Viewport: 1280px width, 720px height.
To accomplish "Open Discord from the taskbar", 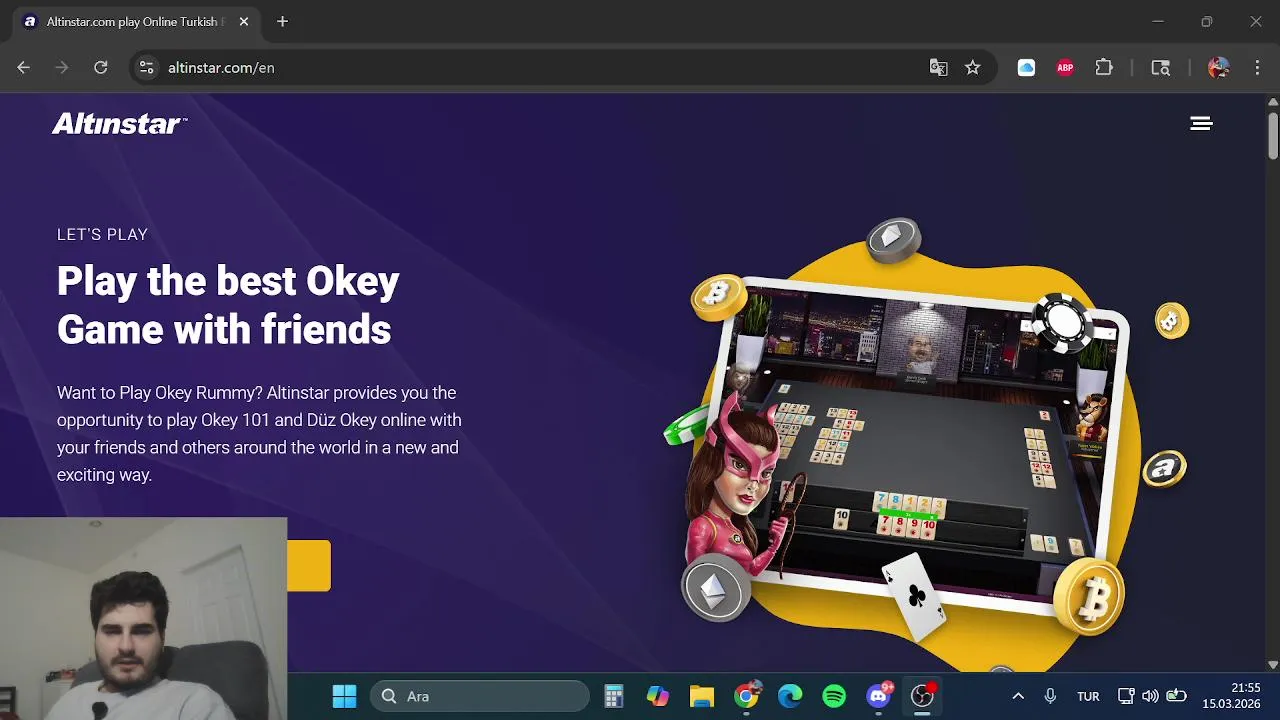I will click(x=879, y=696).
